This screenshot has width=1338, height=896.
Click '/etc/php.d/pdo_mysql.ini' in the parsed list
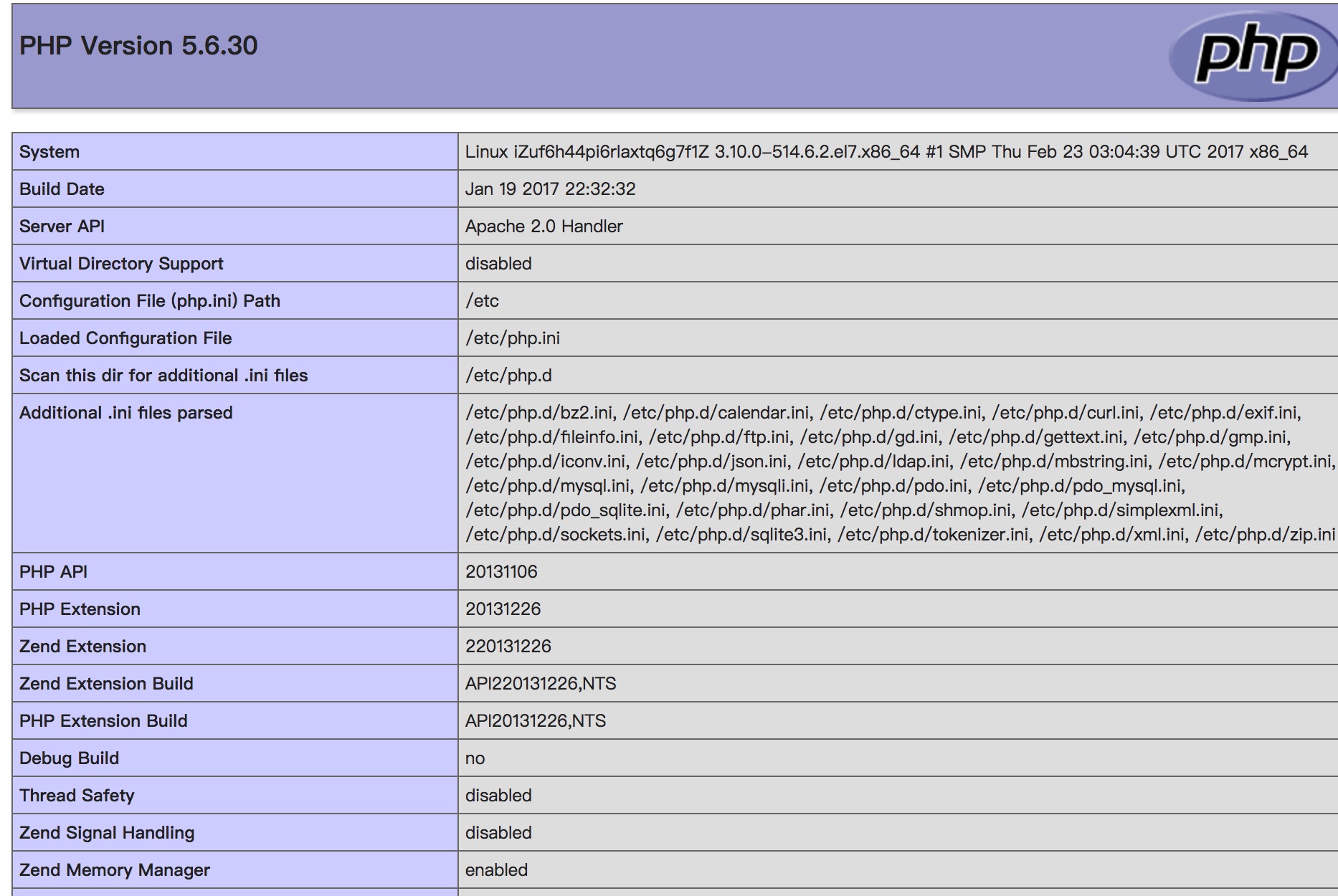click(1081, 486)
